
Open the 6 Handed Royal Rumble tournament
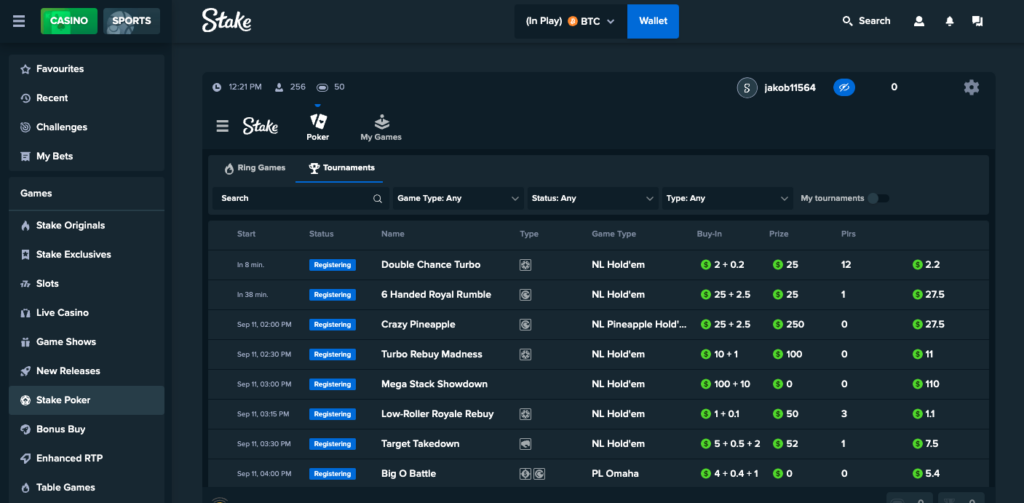pyautogui.click(x=598, y=295)
